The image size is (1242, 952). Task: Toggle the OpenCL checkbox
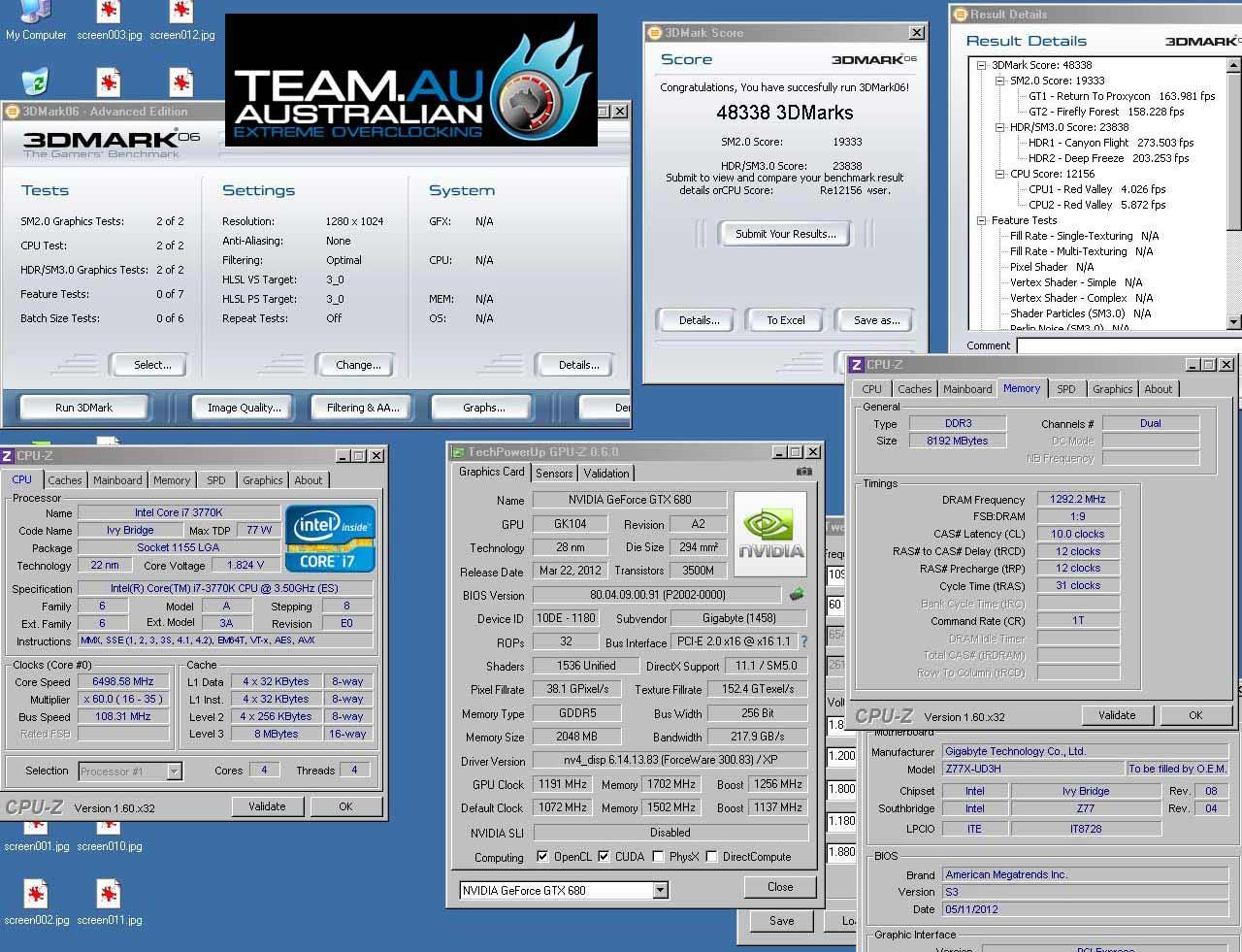(542, 857)
